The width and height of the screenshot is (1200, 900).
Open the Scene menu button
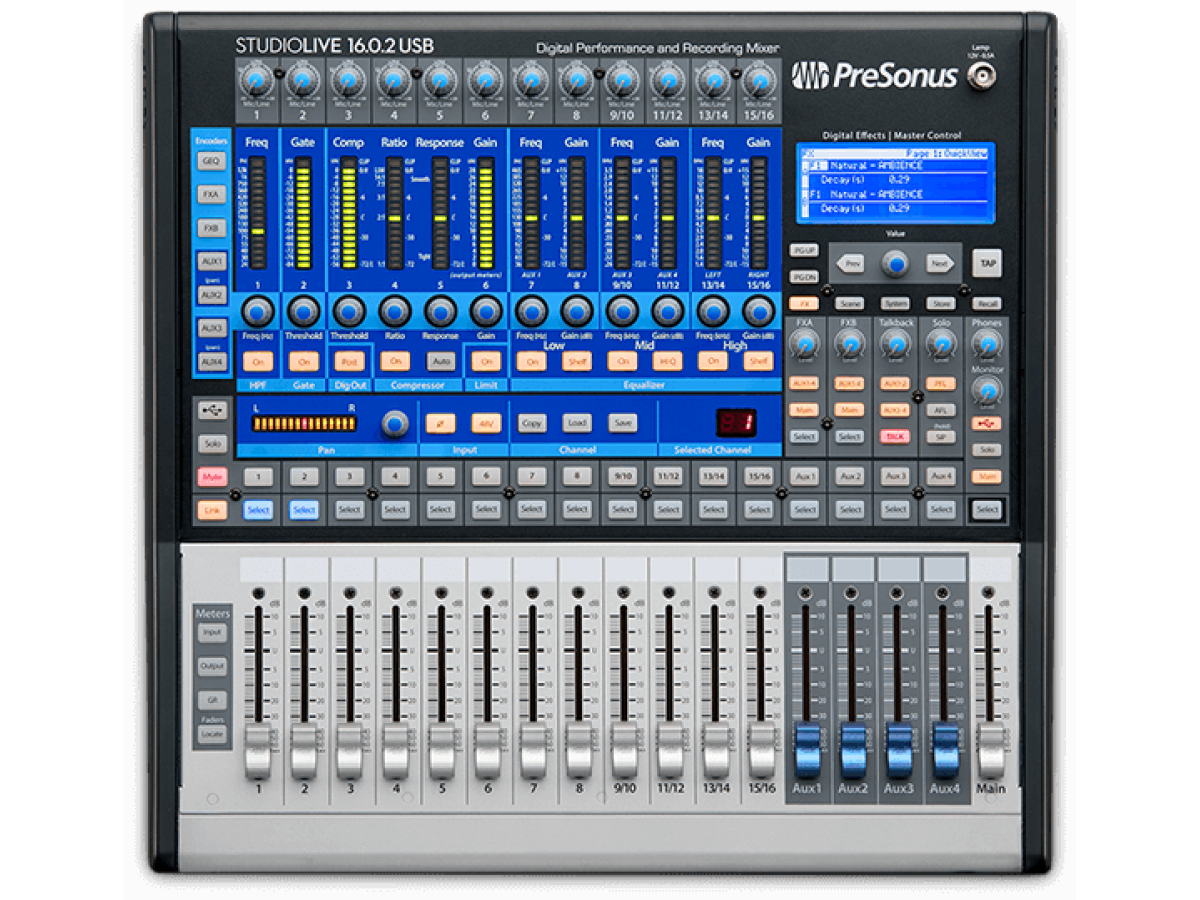pos(850,303)
